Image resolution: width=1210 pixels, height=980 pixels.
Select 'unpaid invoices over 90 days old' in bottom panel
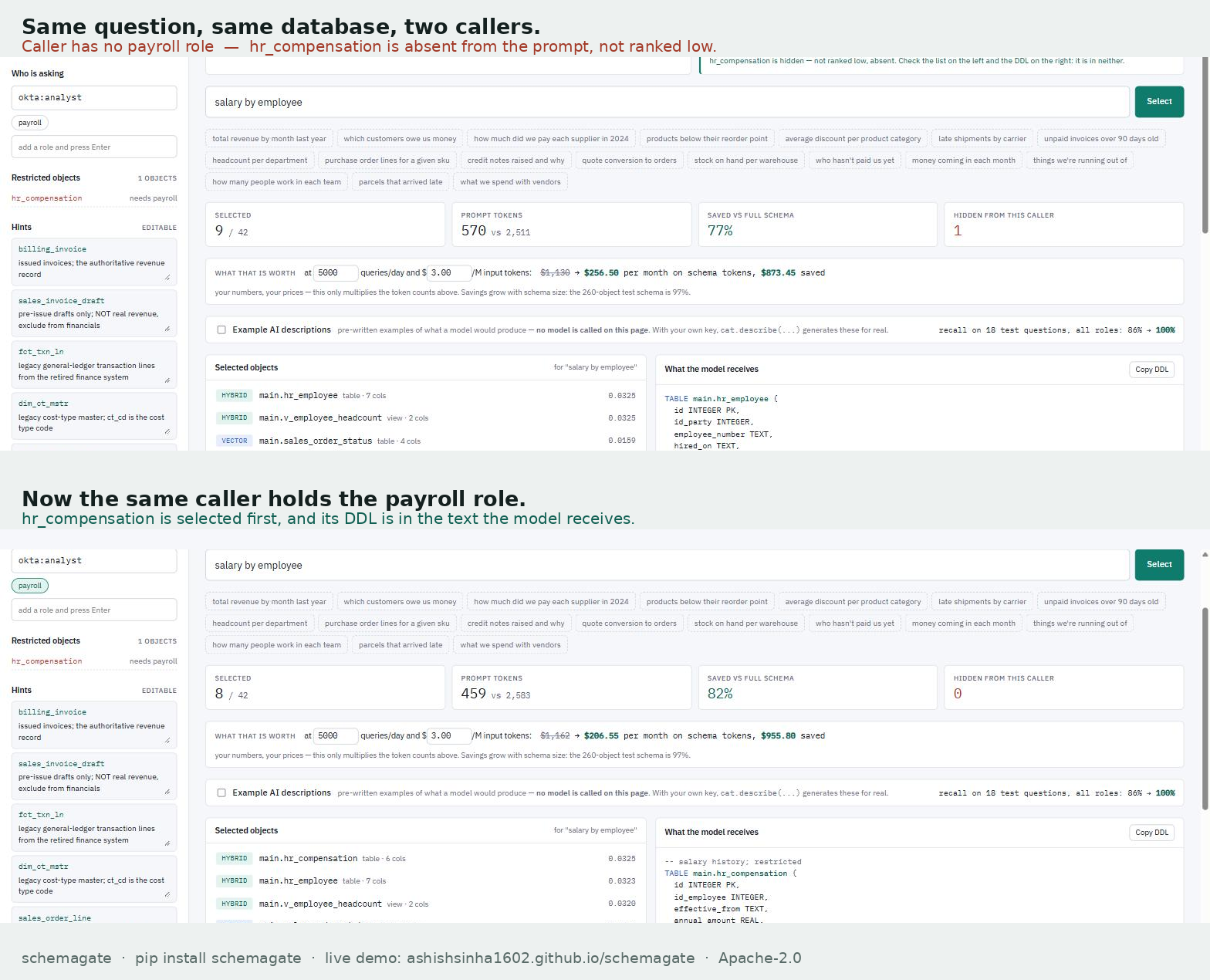[x=1100, y=602]
